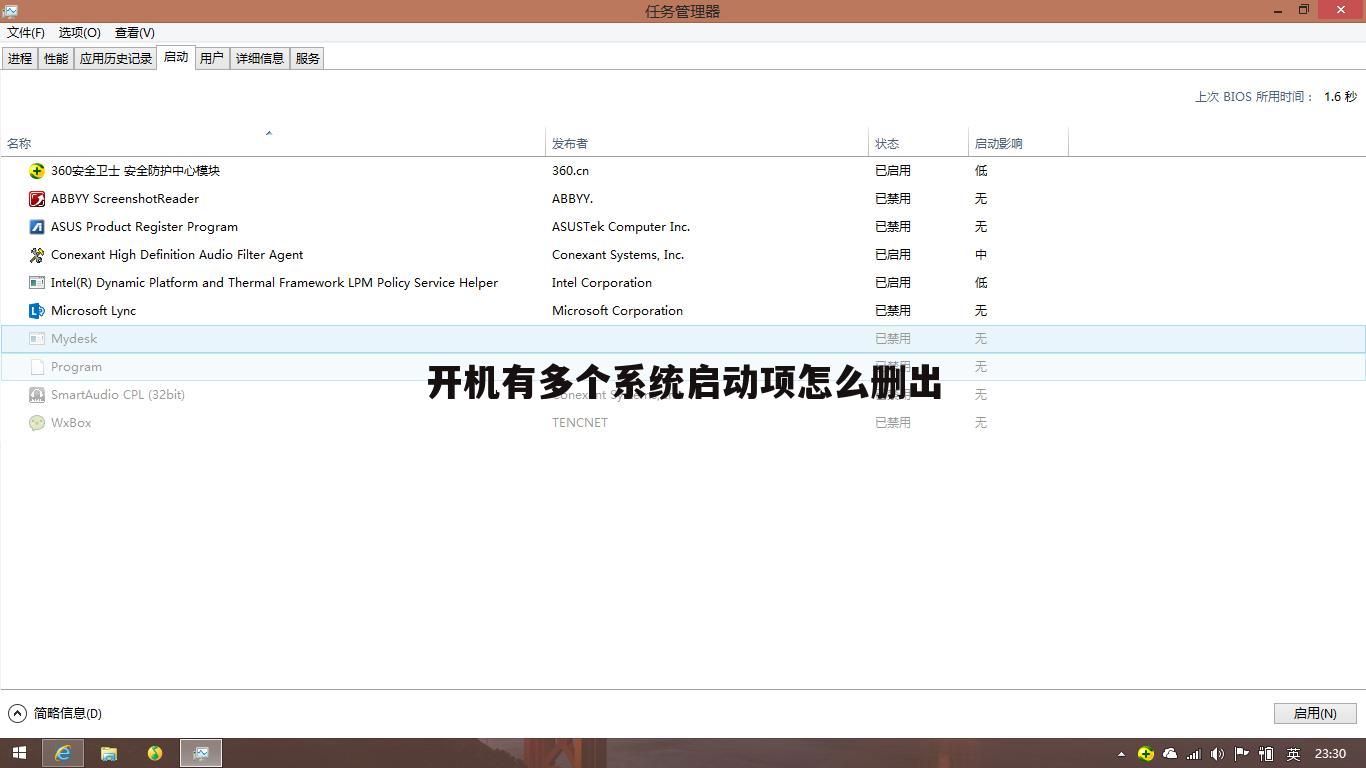Switch to the 应用历史记录 tab

click(x=116, y=59)
